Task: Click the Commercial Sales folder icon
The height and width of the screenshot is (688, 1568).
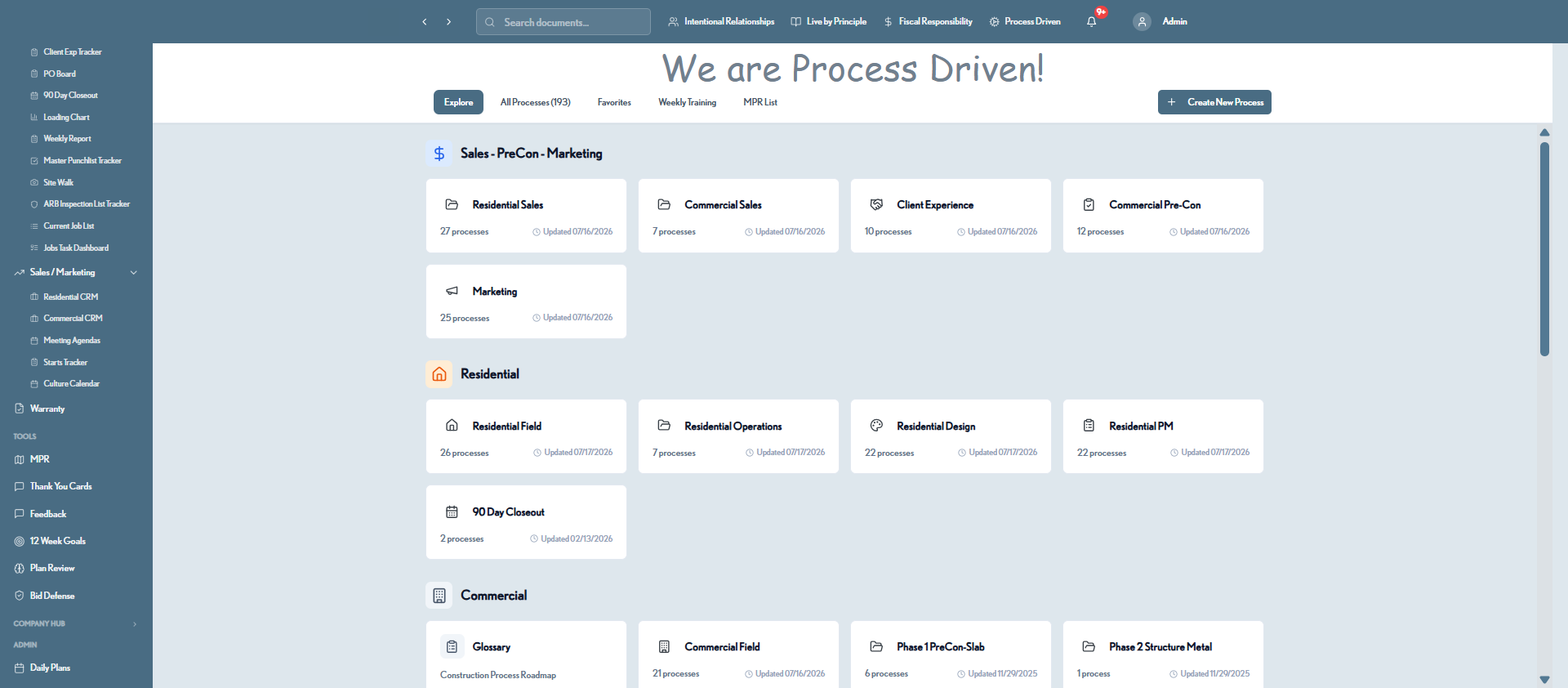Action: [x=664, y=204]
